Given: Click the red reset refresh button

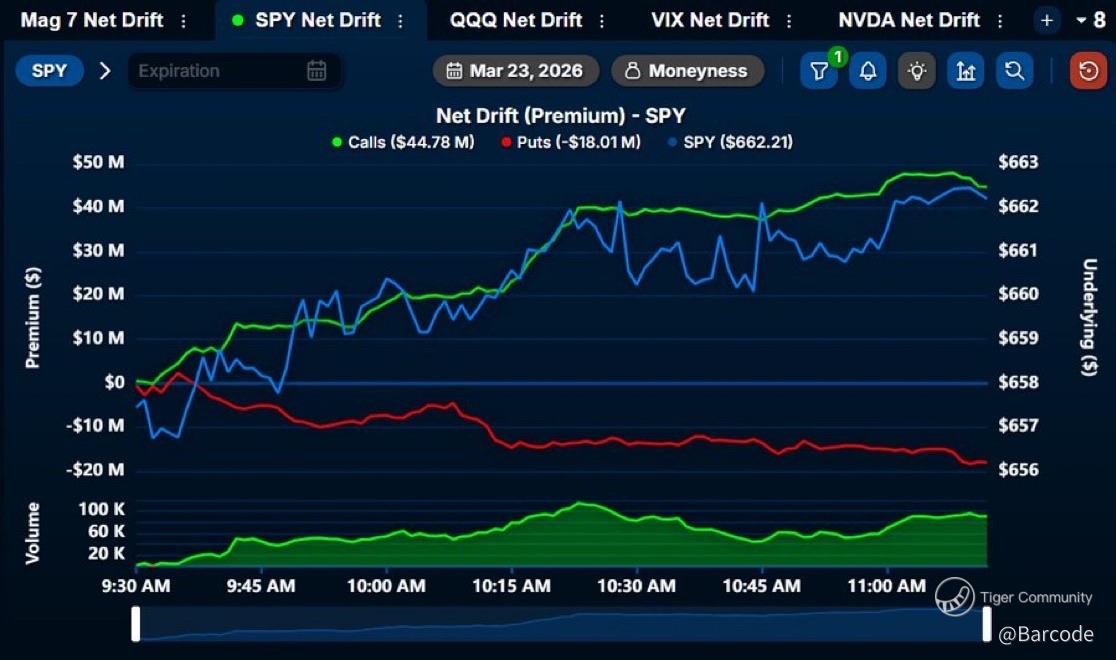Looking at the screenshot, I should click(x=1088, y=70).
